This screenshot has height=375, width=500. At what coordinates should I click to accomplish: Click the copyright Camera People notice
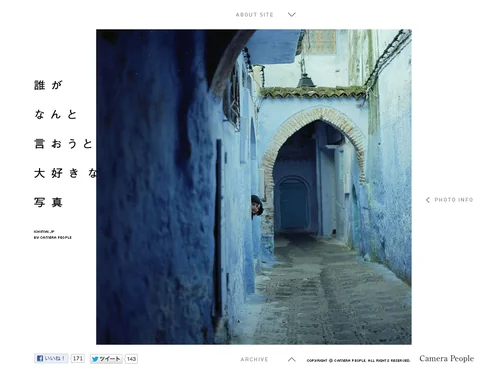(x=358, y=360)
